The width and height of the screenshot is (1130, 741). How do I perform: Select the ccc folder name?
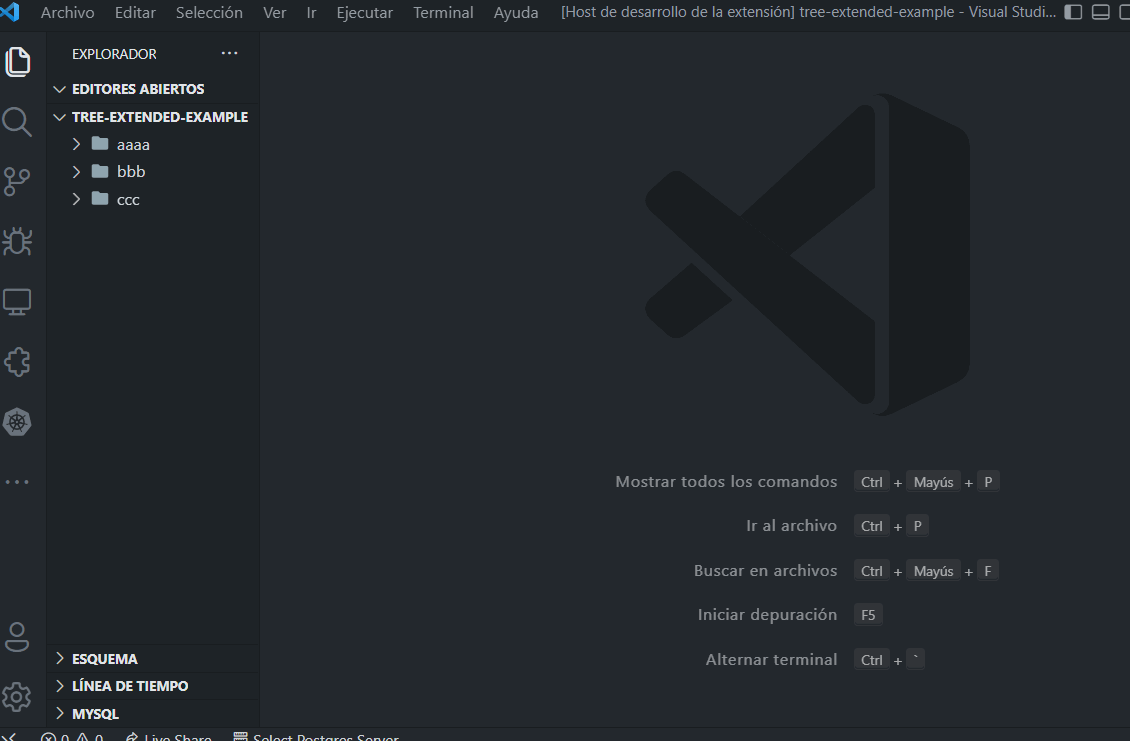pos(128,200)
